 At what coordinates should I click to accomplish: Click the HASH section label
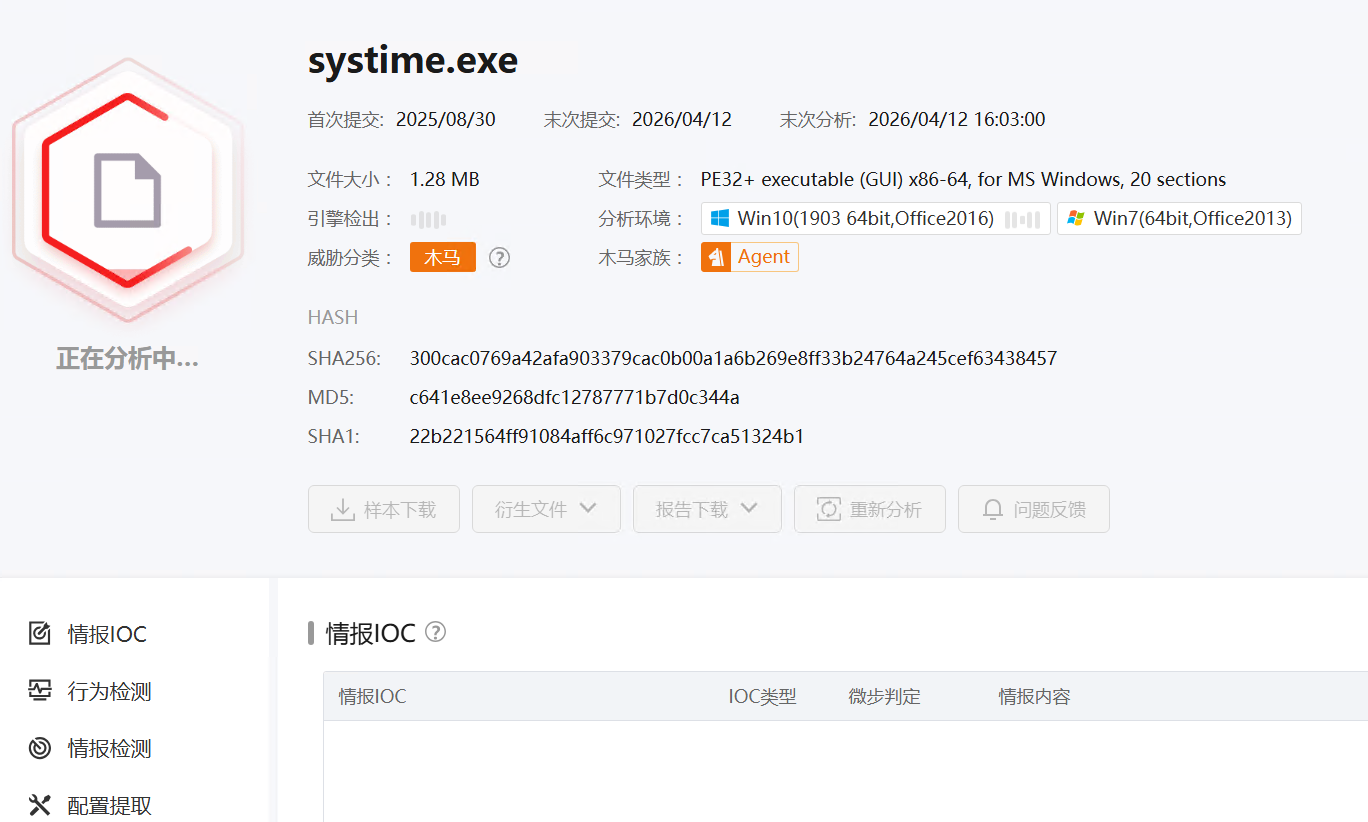click(x=333, y=317)
